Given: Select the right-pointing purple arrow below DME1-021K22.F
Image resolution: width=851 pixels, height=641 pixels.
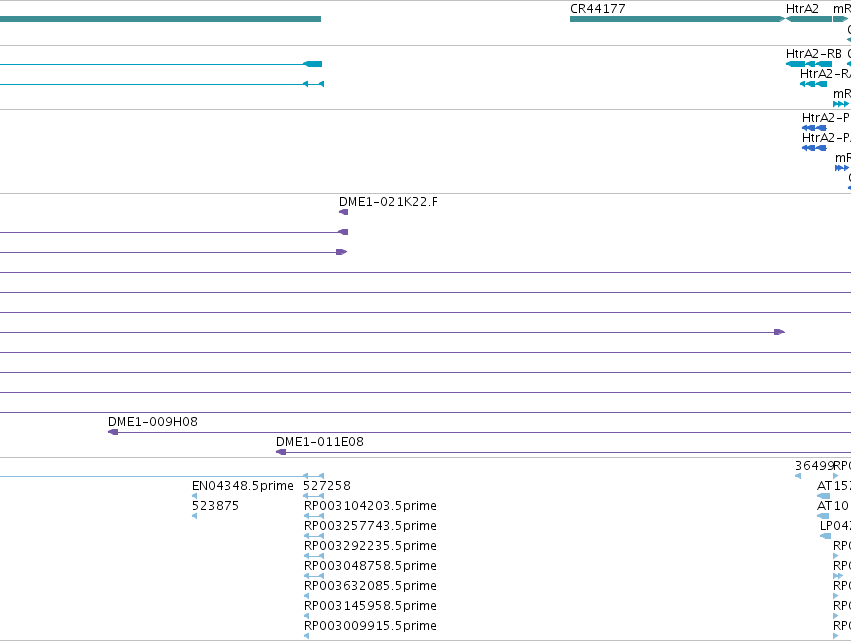Looking at the screenshot, I should pyautogui.click(x=341, y=252).
